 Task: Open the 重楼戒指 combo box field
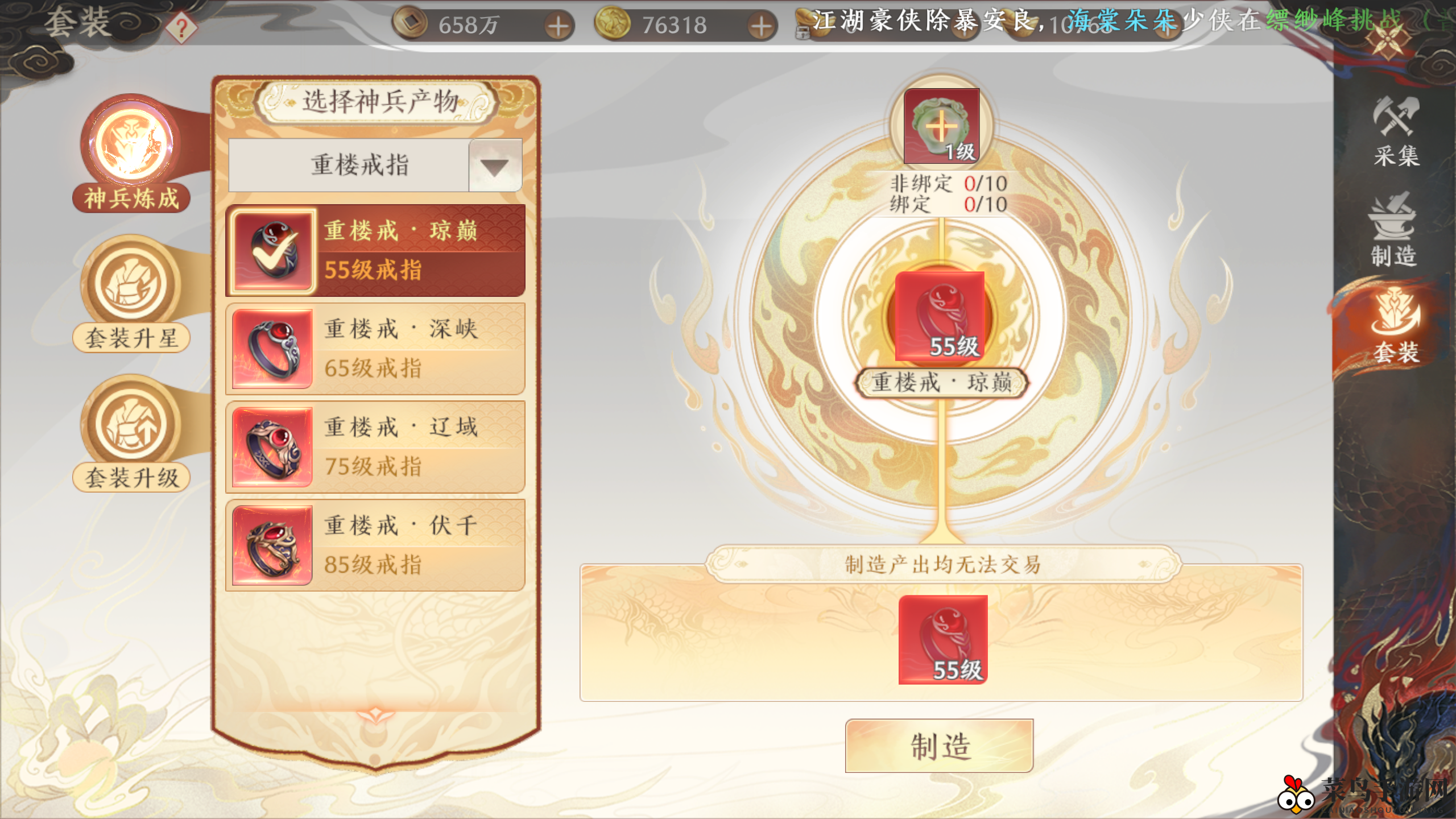click(x=375, y=166)
